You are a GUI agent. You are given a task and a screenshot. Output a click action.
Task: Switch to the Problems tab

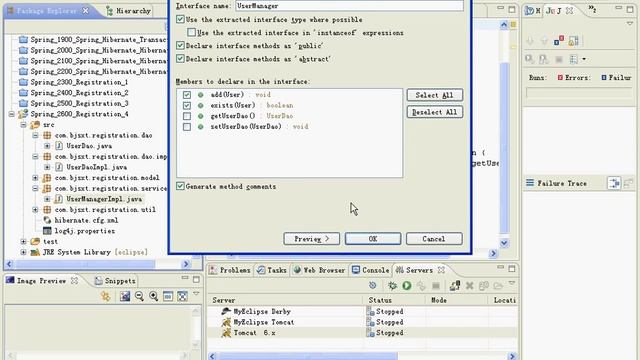pos(229,270)
